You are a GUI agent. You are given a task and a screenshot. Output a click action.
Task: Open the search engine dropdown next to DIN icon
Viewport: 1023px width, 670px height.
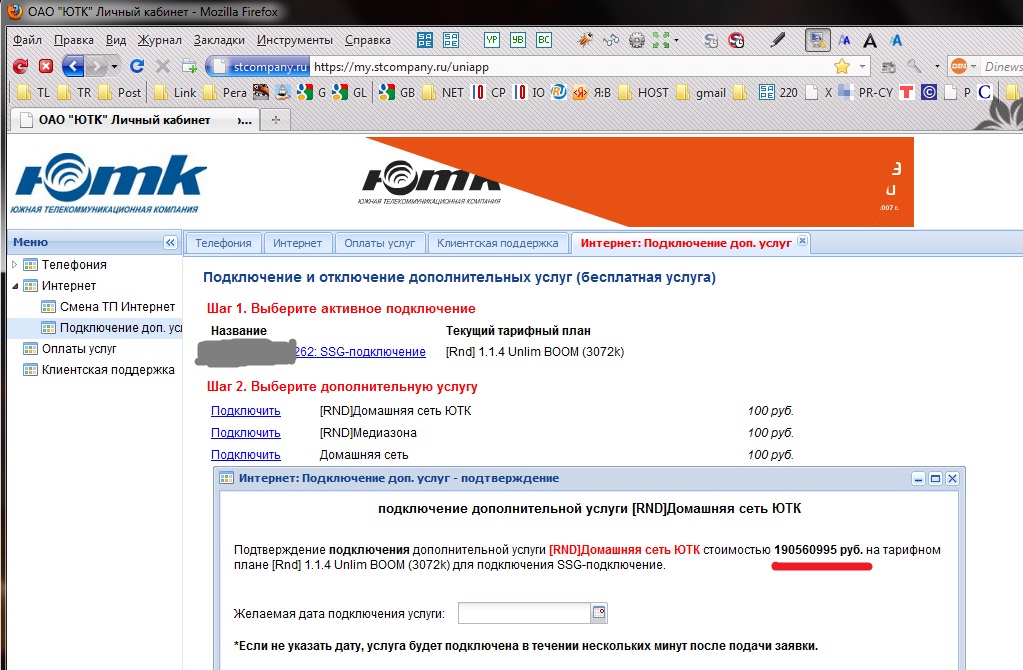click(973, 66)
